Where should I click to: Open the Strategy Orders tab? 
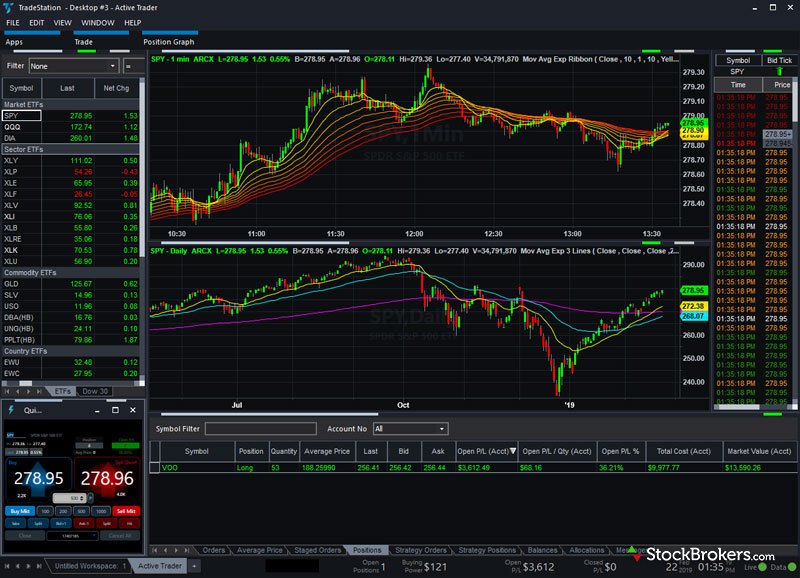pyautogui.click(x=420, y=550)
